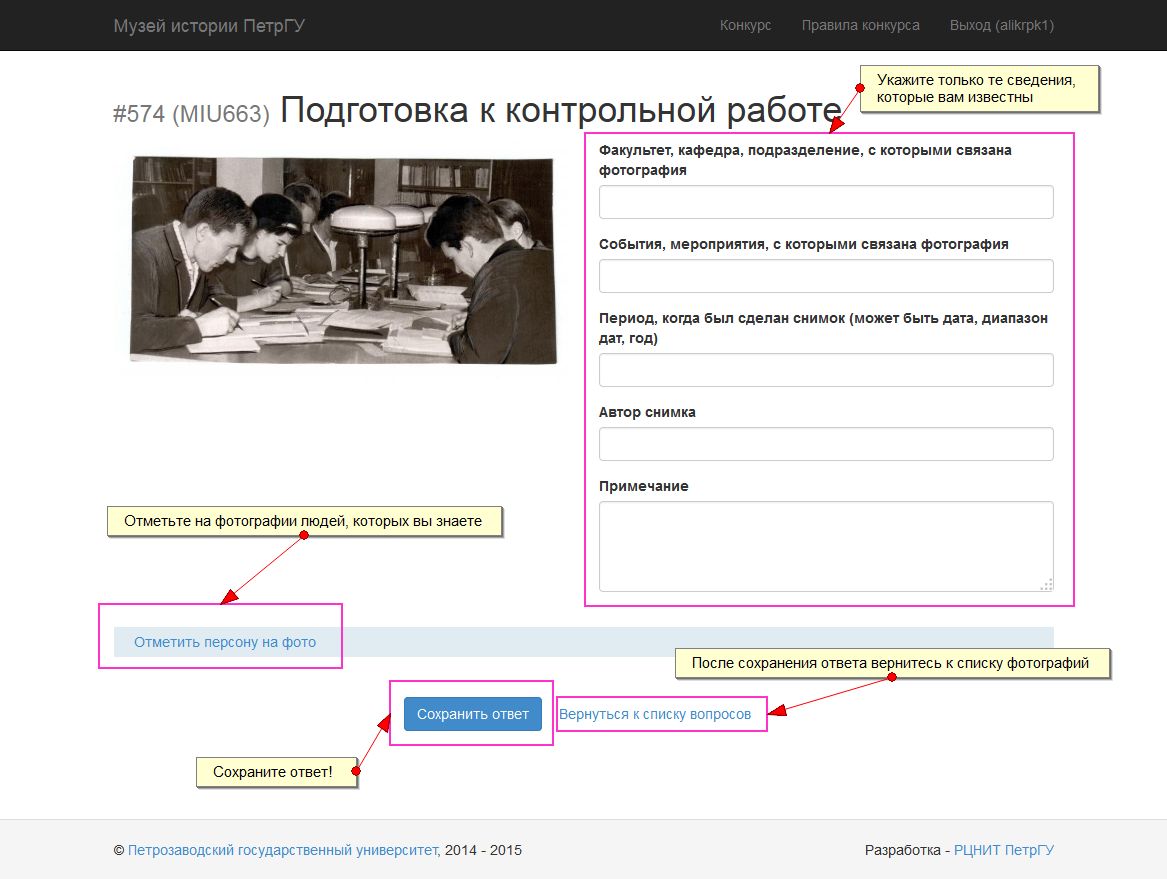Select the photo period/date input field
The width and height of the screenshot is (1167, 879).
click(825, 370)
